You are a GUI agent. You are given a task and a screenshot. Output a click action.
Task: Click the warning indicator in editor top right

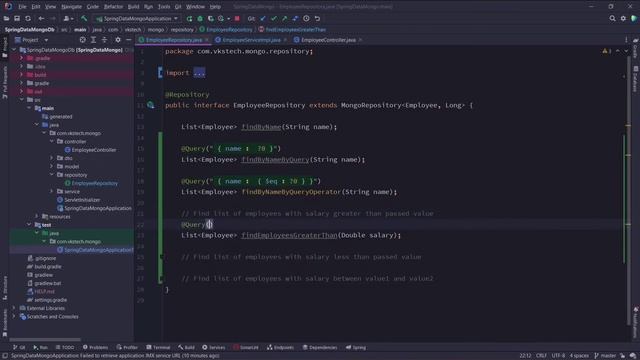[x=606, y=51]
